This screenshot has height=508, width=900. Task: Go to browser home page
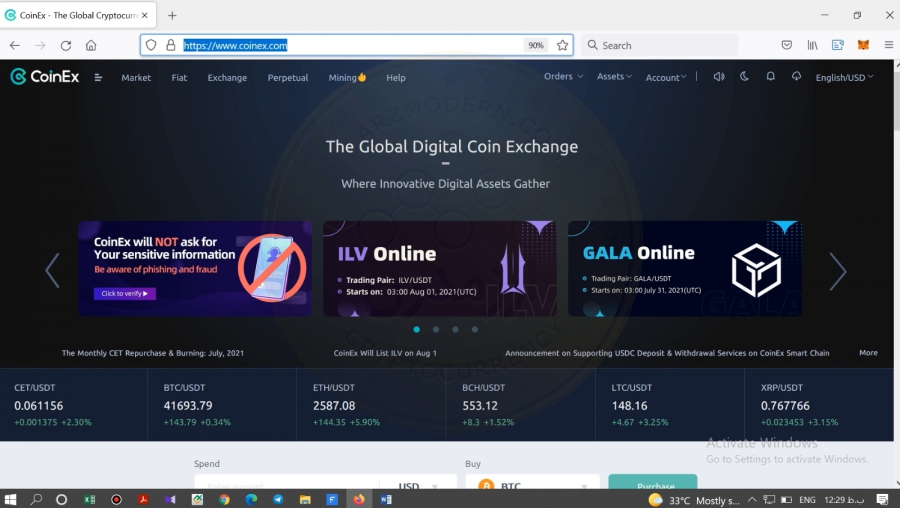pyautogui.click(x=91, y=45)
